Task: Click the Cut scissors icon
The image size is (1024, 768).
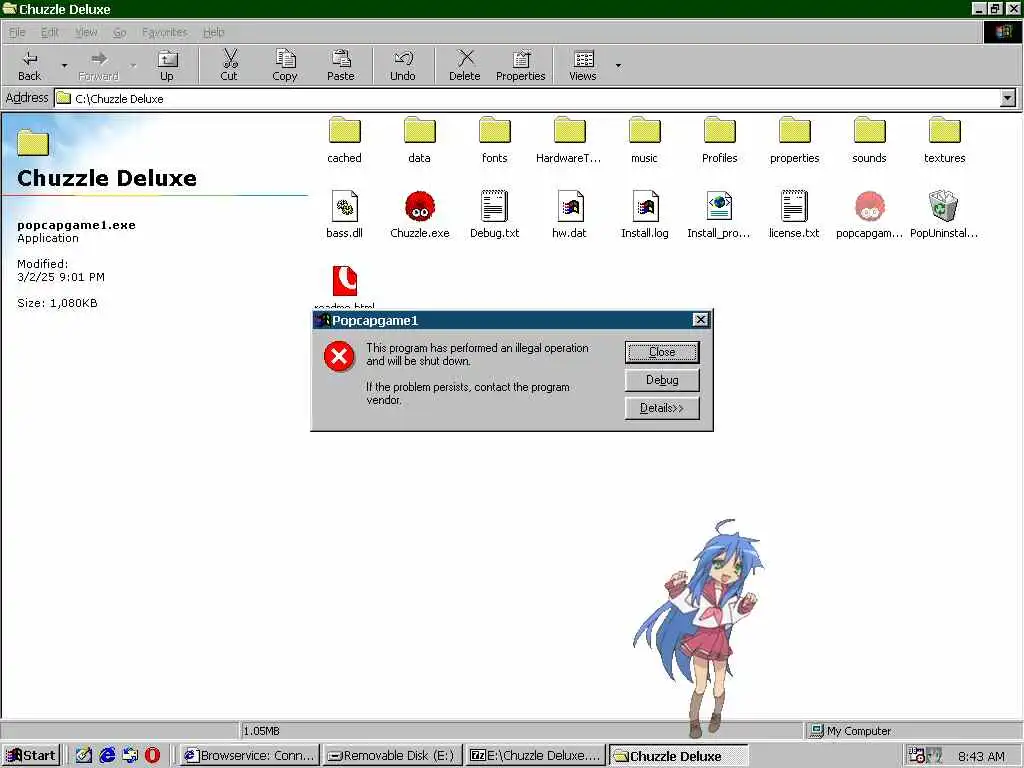Action: click(229, 65)
